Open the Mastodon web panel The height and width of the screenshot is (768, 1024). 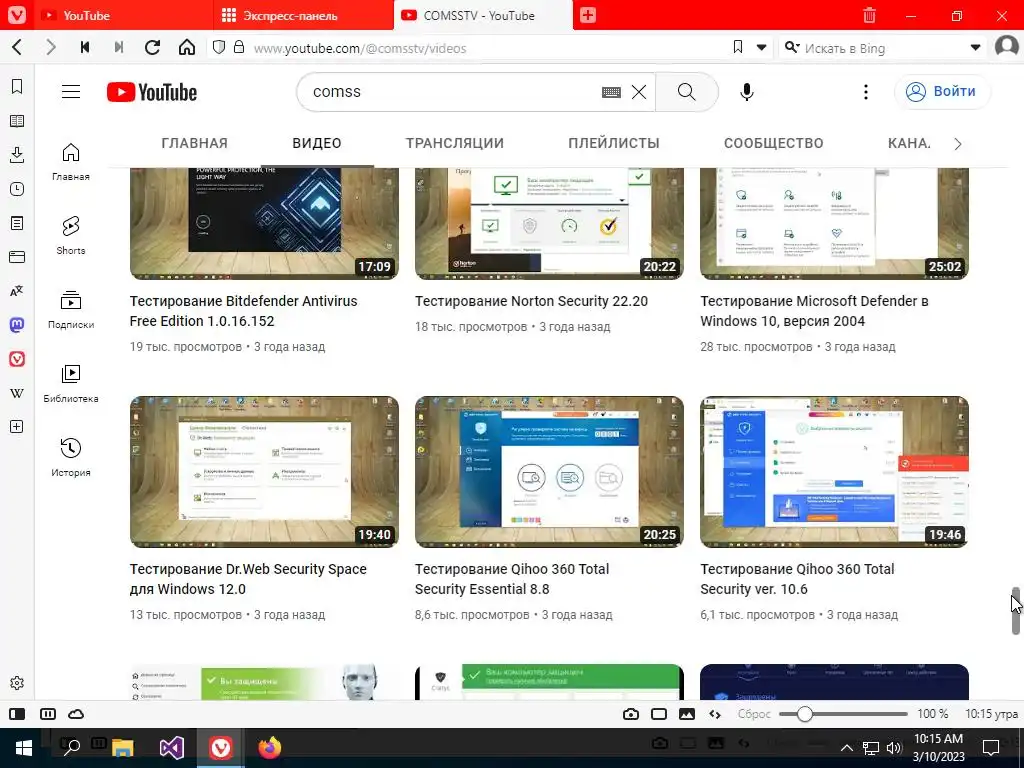pyautogui.click(x=17, y=325)
